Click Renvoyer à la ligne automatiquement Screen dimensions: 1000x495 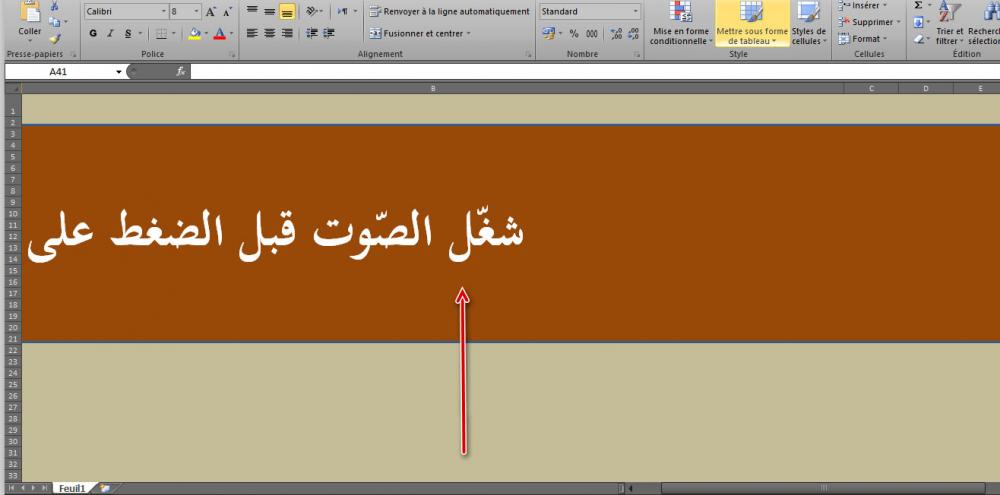pyautogui.click(x=450, y=11)
